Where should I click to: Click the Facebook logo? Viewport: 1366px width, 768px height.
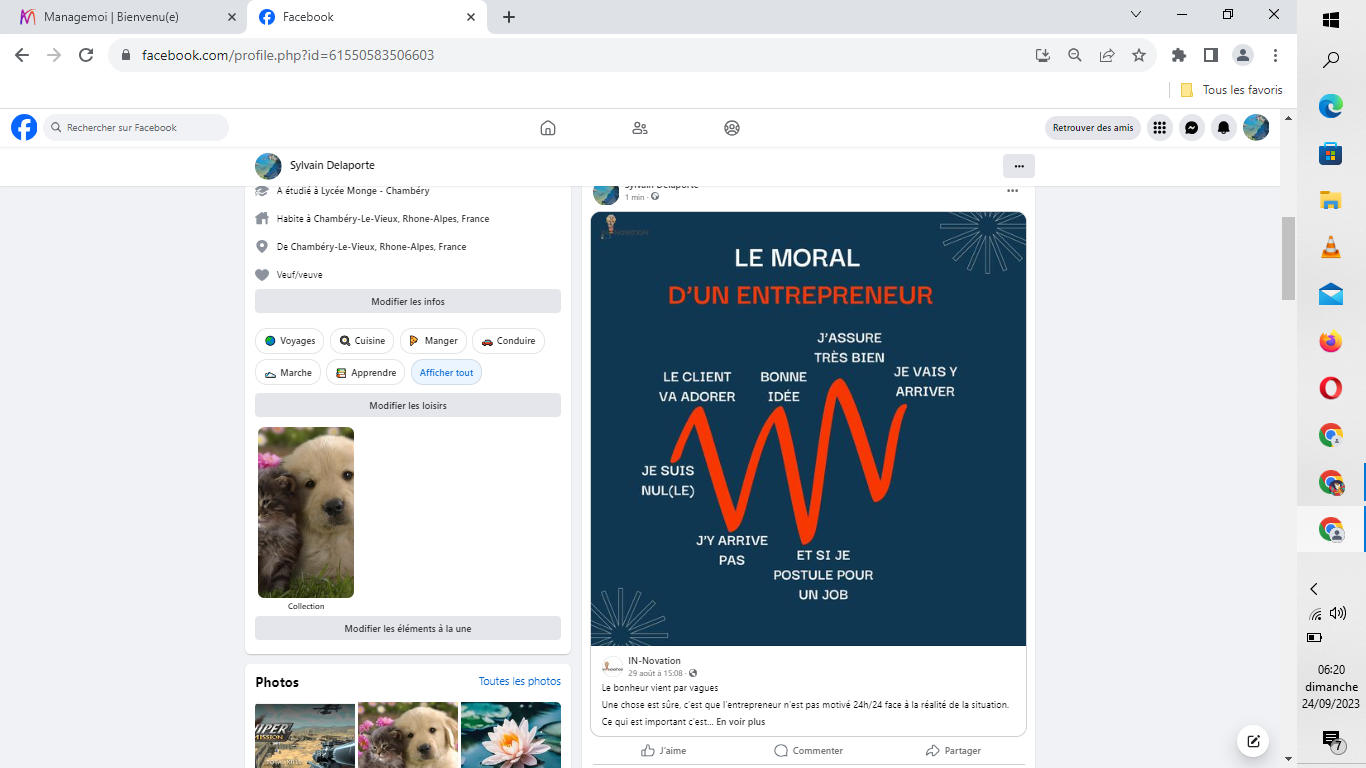(x=24, y=128)
